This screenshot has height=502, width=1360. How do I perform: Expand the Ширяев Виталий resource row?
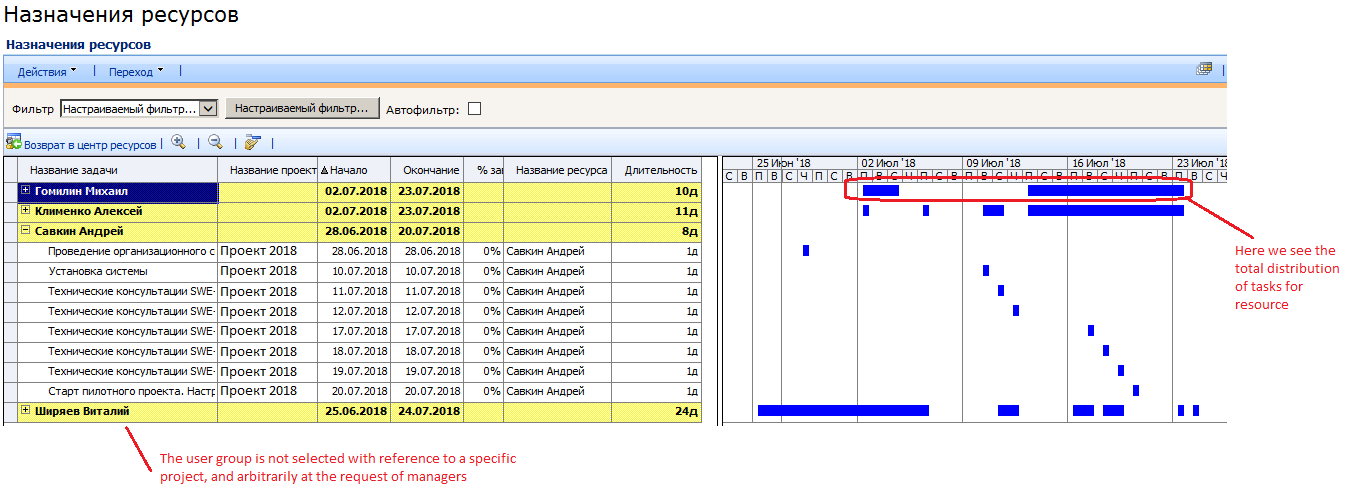click(25, 411)
